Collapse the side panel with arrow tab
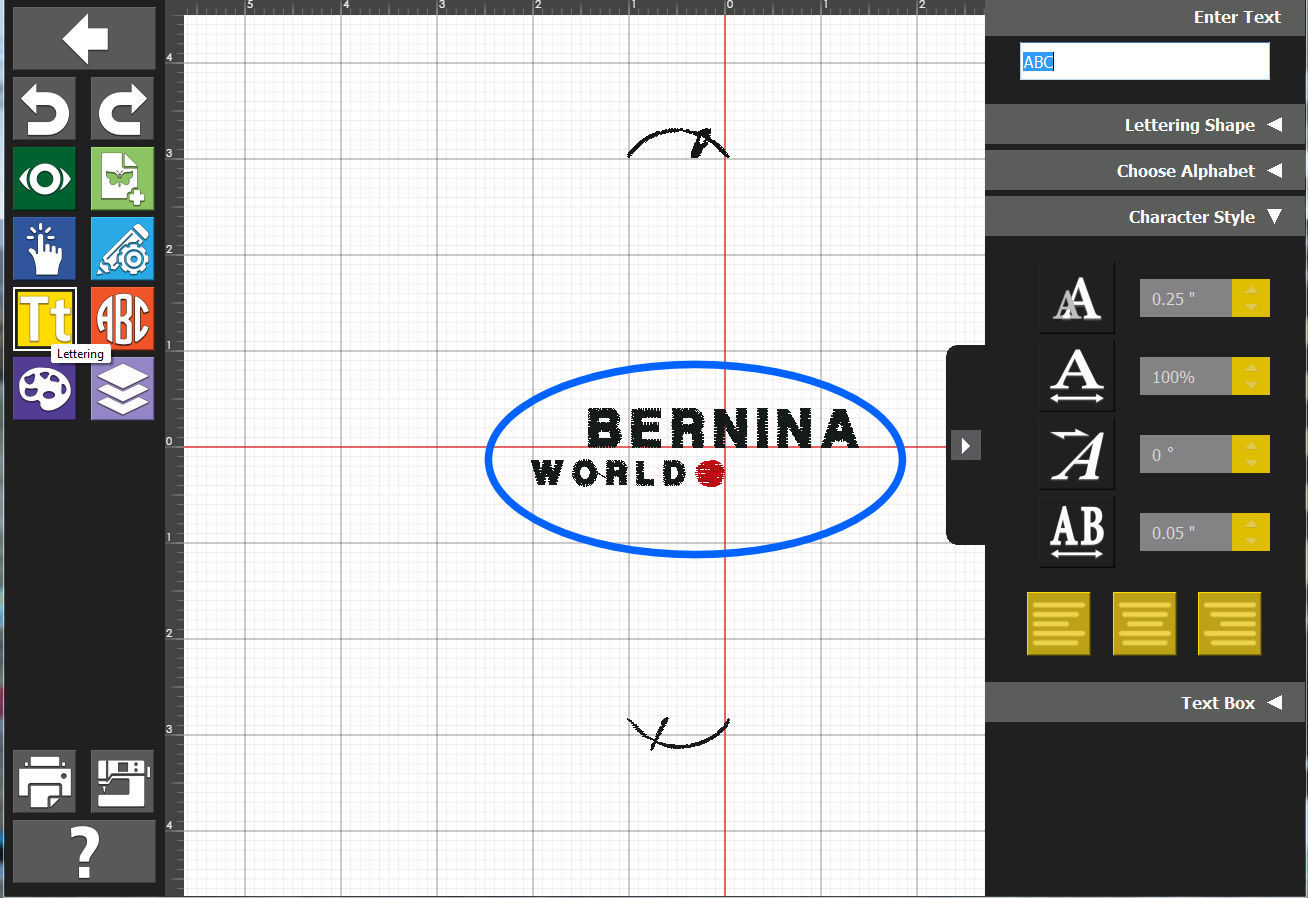The height and width of the screenshot is (898, 1308). 966,445
